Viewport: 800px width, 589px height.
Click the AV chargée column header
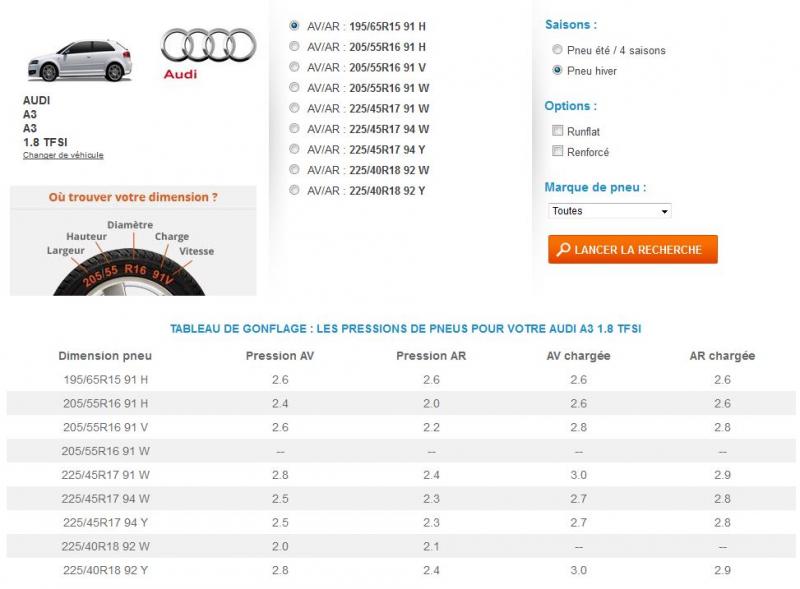point(578,356)
